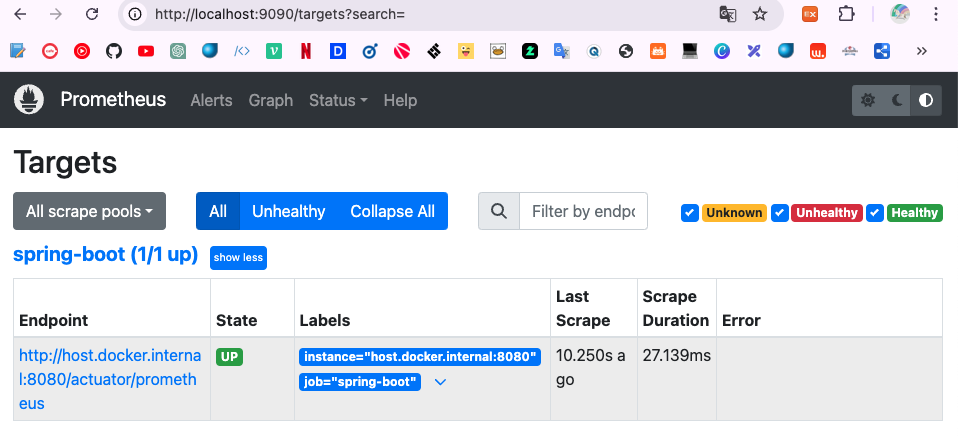The width and height of the screenshot is (958, 436).
Task: Go to Alerts in navbar
Action: [x=211, y=100]
